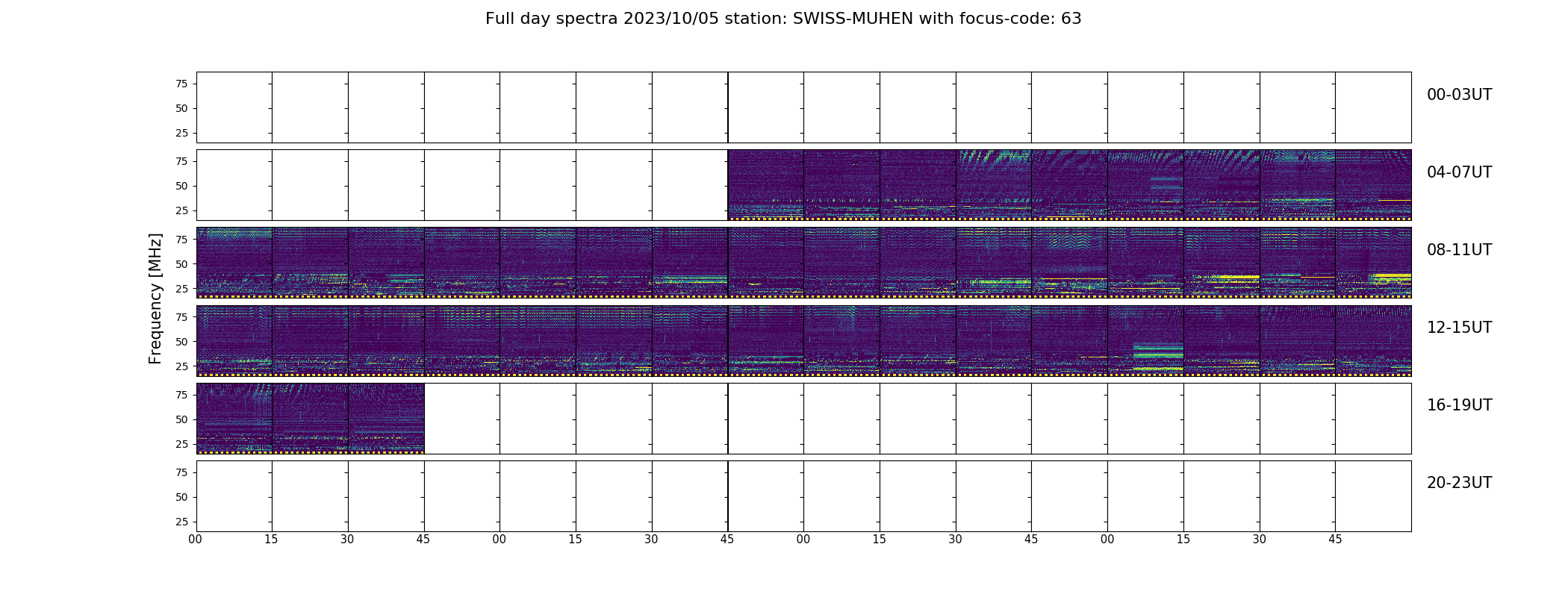Click the 75 tick of 00-03UT row
1568x597 pixels.
181,84
